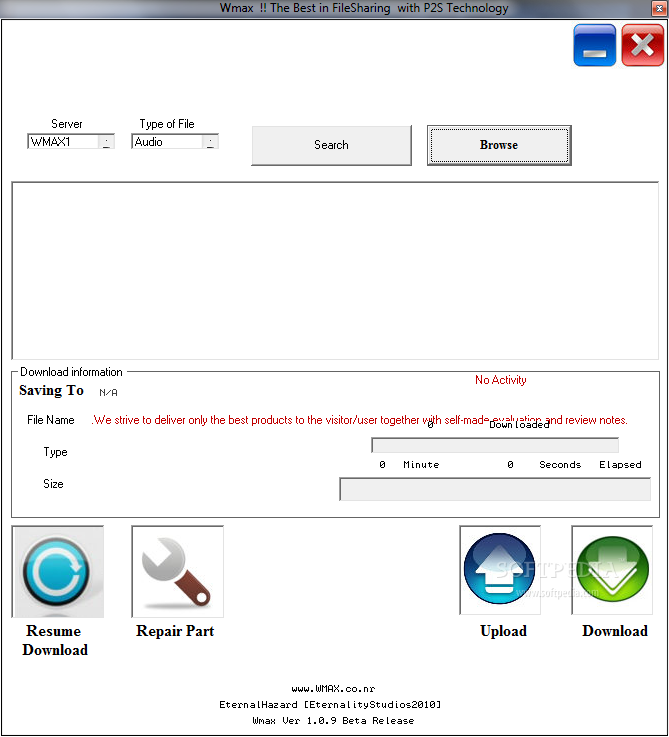Click the Resume Download circular arrow icon
Viewport: 669px width, 737px height.
pos(57,572)
